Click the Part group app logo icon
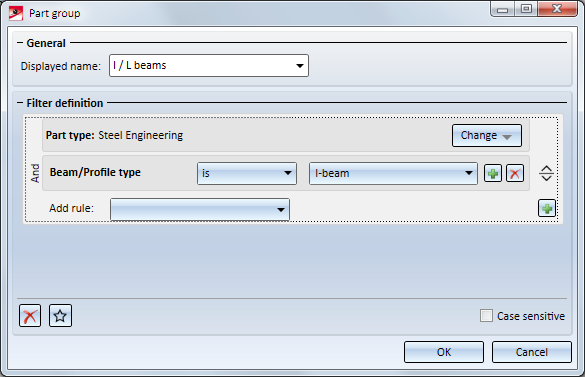Image resolution: width=585 pixels, height=377 pixels. pos(16,13)
